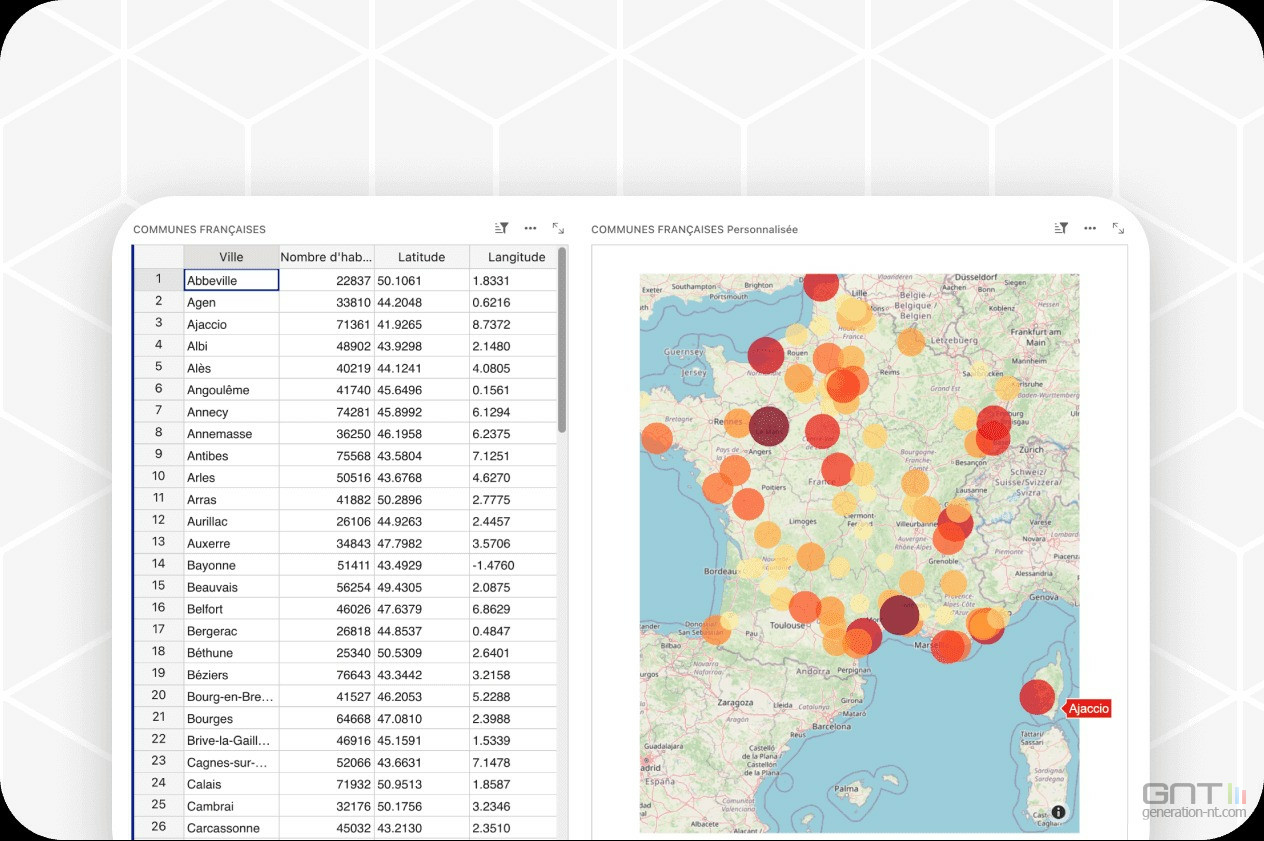Select the Auxerre cell
Screen dimensions: 1264x841
(x=231, y=543)
